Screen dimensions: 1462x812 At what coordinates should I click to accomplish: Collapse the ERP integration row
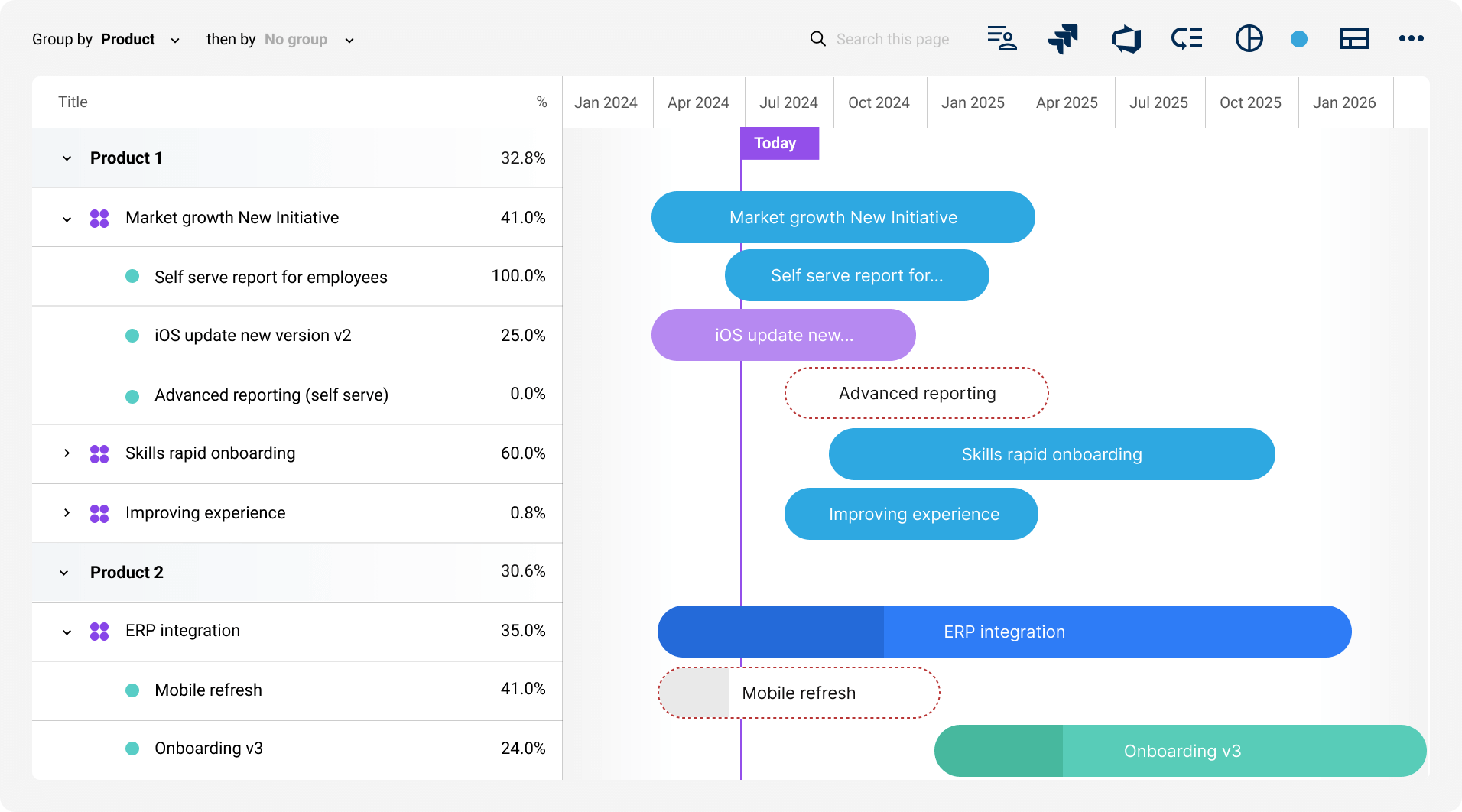pyautogui.click(x=67, y=632)
